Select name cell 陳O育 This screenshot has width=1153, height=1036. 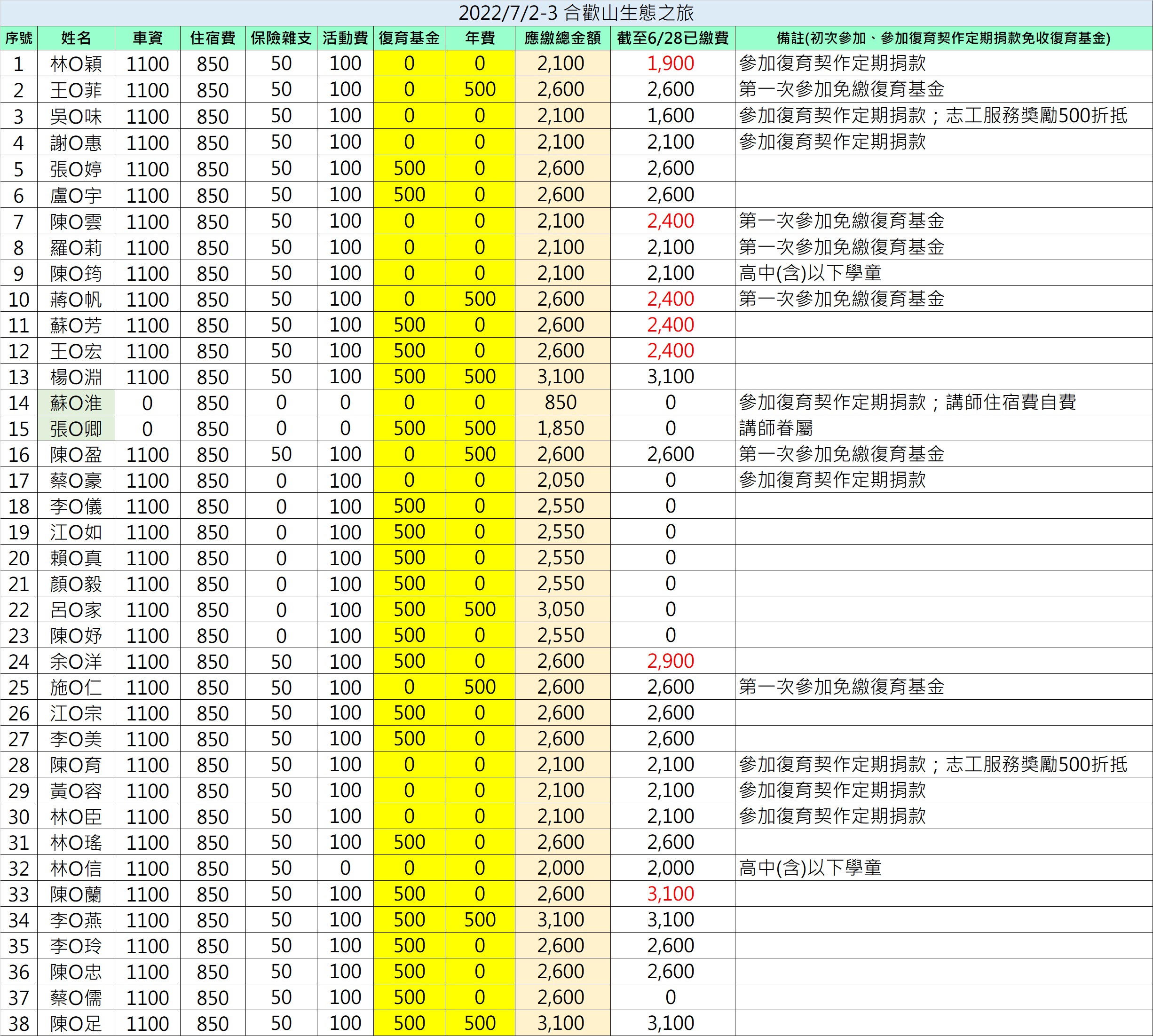pyautogui.click(x=76, y=765)
